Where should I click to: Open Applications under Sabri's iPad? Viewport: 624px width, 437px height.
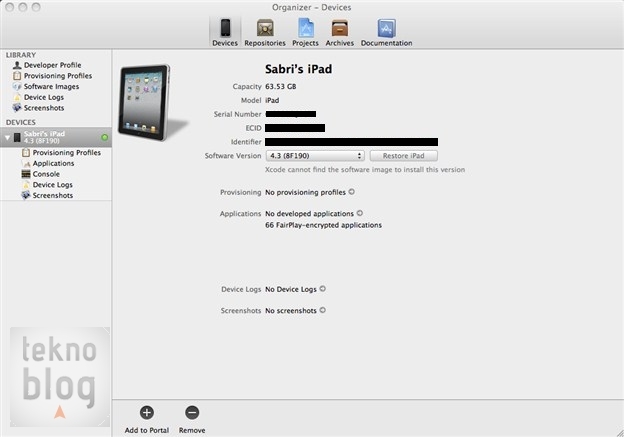pyautogui.click(x=48, y=163)
